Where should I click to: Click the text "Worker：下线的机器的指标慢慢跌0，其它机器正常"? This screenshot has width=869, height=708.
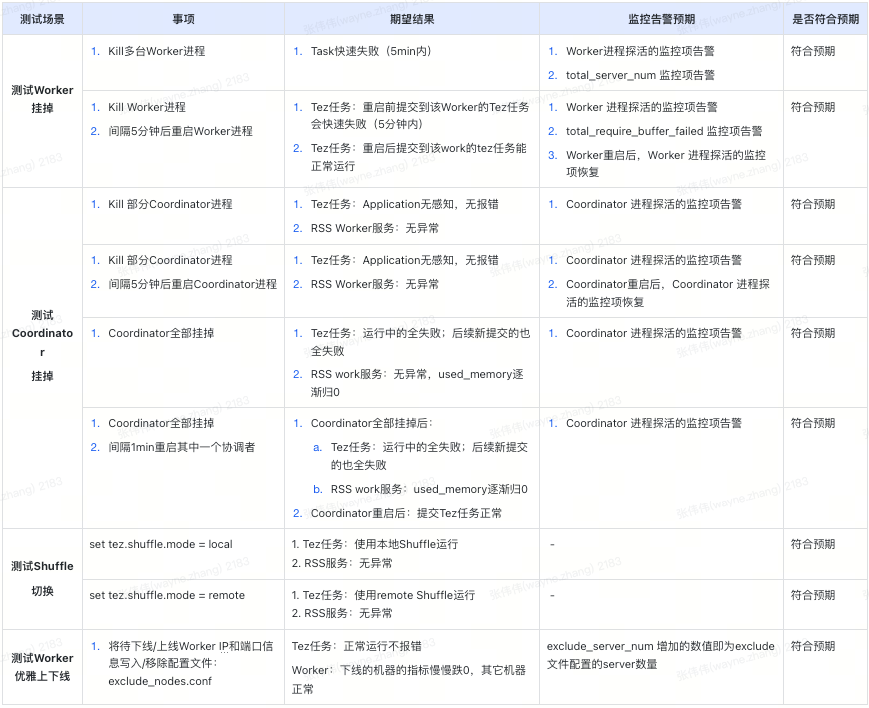click(x=408, y=680)
